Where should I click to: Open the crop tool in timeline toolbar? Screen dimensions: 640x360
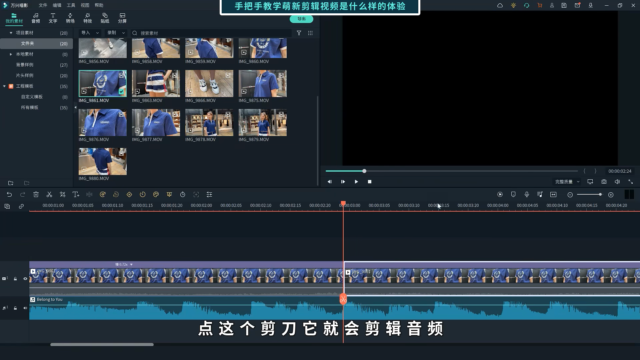tap(62, 195)
